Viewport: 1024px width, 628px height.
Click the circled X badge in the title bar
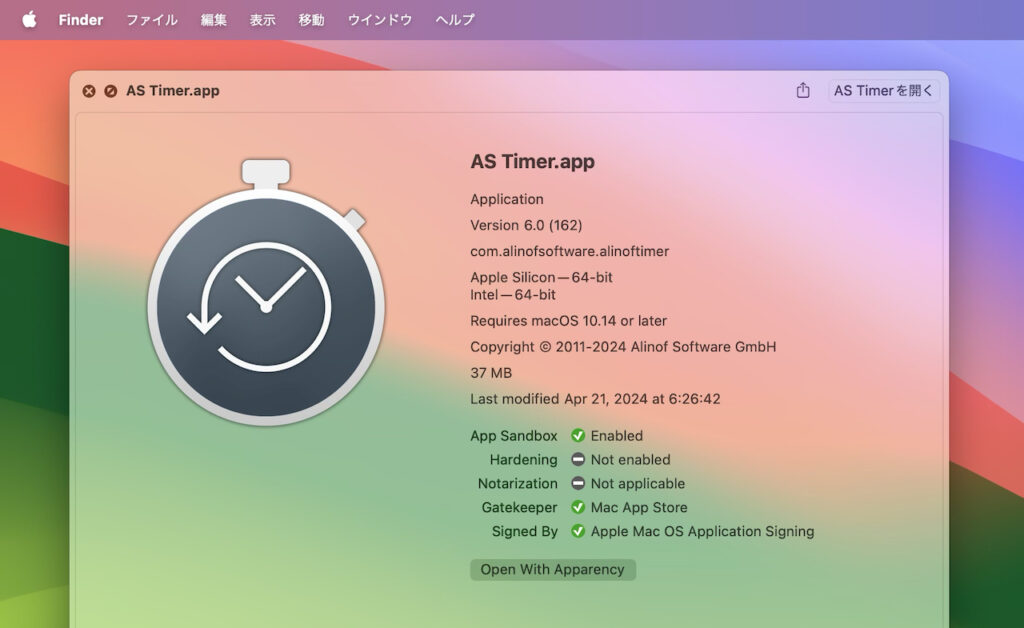tap(88, 91)
